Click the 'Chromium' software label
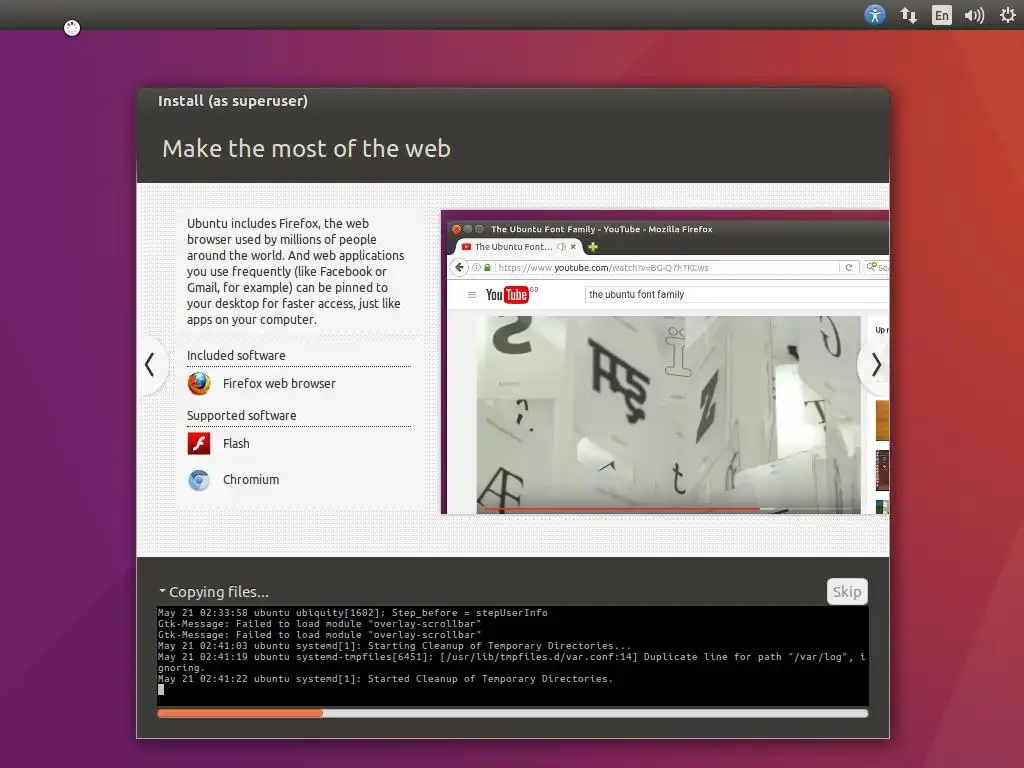 pyautogui.click(x=251, y=479)
